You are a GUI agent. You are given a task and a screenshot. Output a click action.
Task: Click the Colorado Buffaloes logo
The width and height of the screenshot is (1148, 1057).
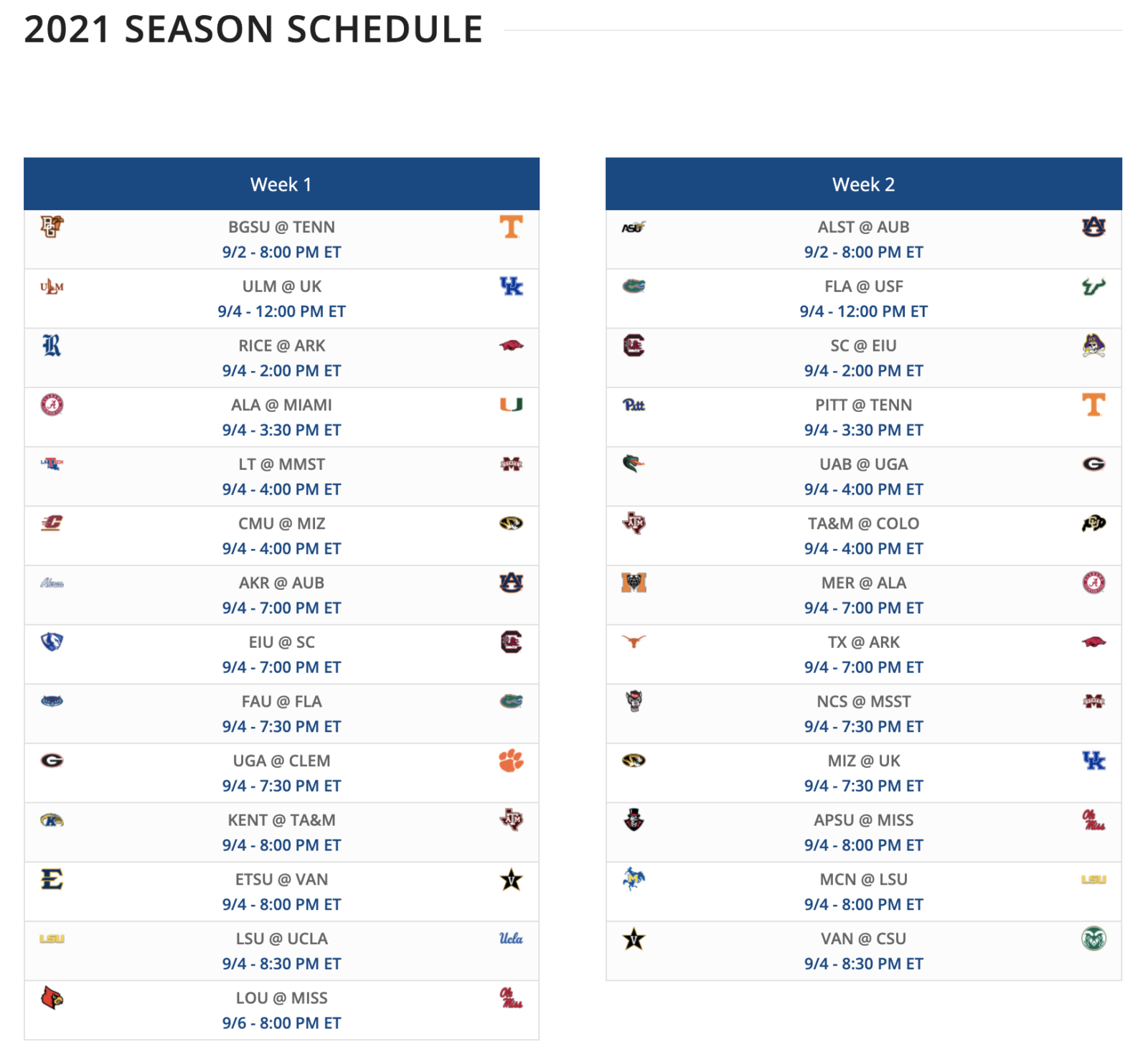pyautogui.click(x=1093, y=524)
